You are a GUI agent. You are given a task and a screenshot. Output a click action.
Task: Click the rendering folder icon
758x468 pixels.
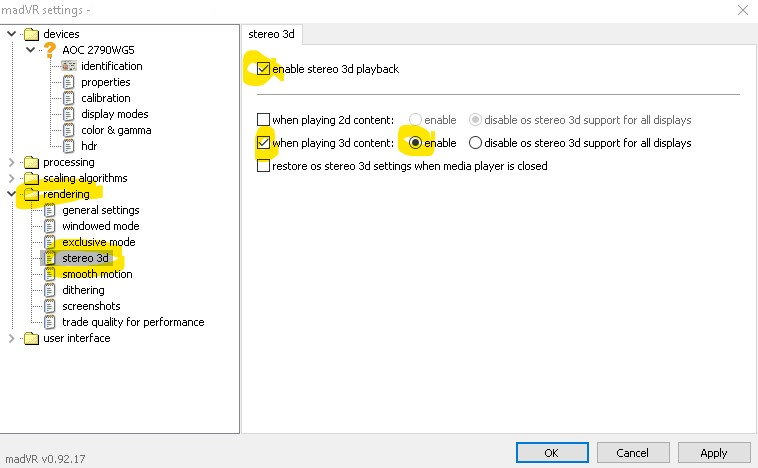[31, 194]
